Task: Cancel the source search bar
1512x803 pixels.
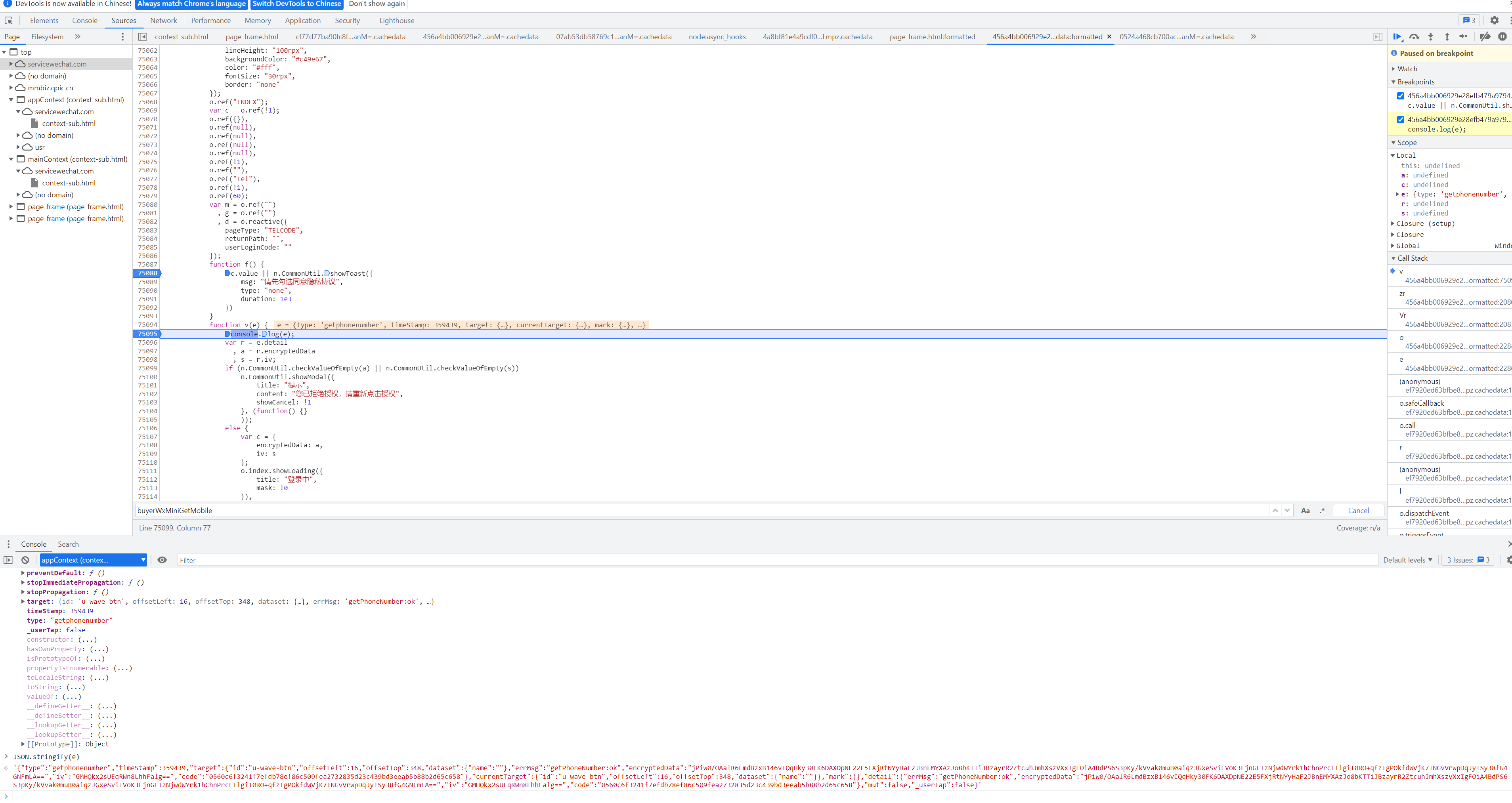Action: tap(1358, 511)
